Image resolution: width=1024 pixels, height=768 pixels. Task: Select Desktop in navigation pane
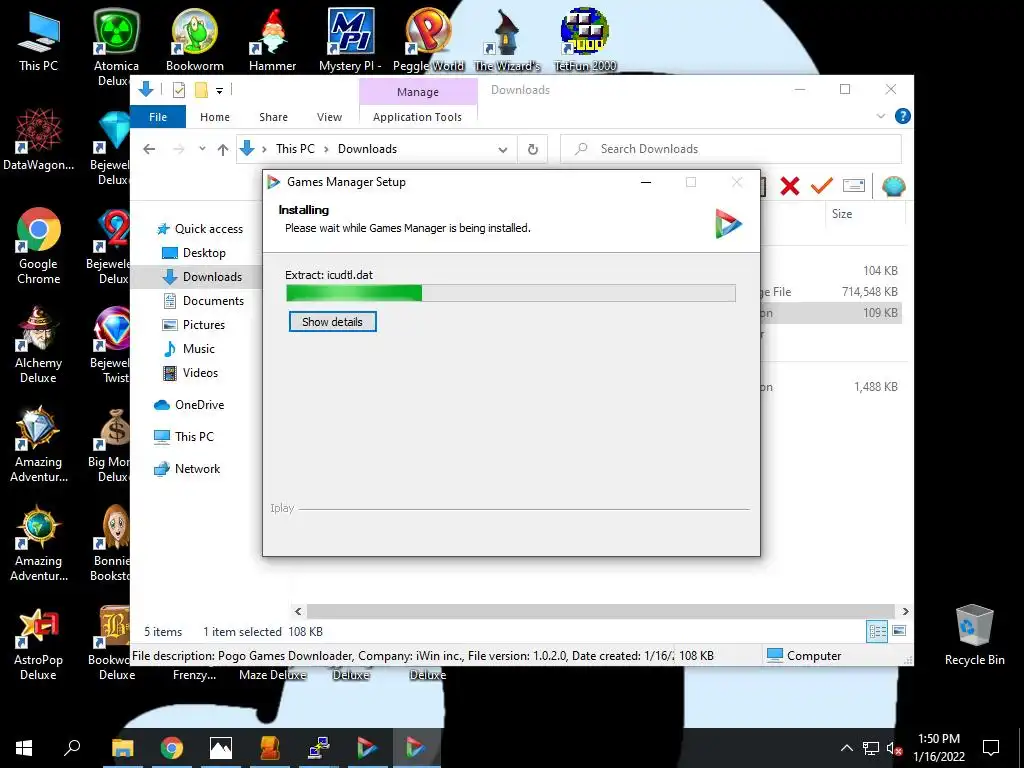(x=194, y=253)
